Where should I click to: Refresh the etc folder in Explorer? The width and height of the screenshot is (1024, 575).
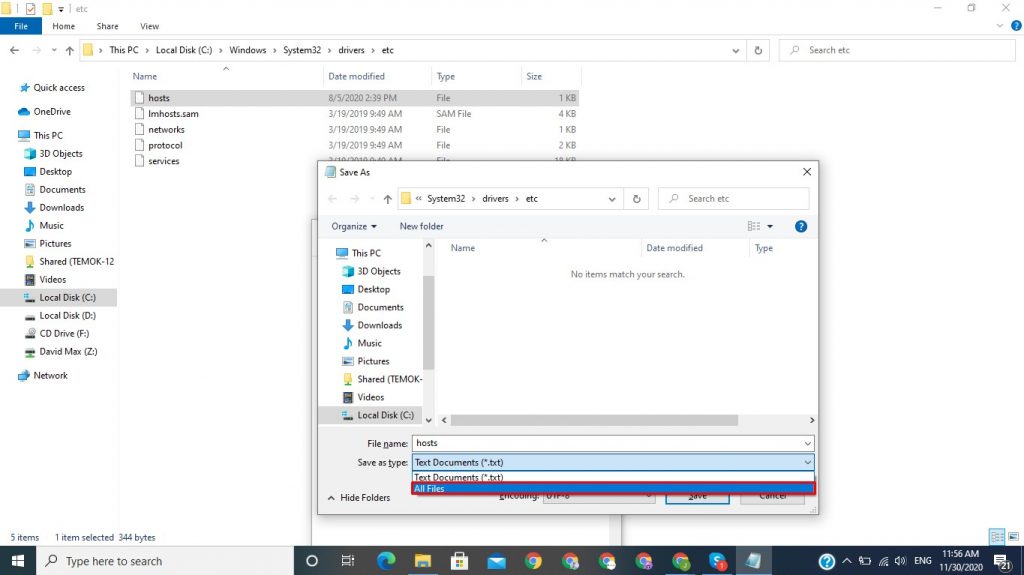(759, 50)
